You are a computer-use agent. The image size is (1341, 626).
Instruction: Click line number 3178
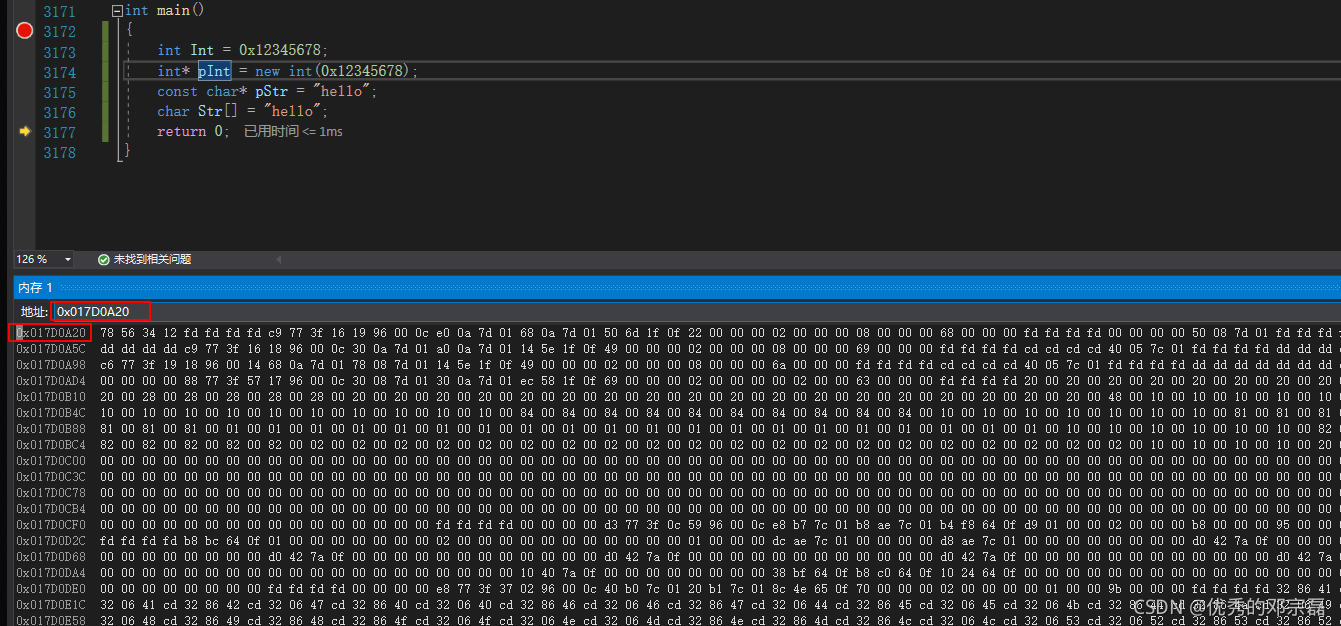59,152
